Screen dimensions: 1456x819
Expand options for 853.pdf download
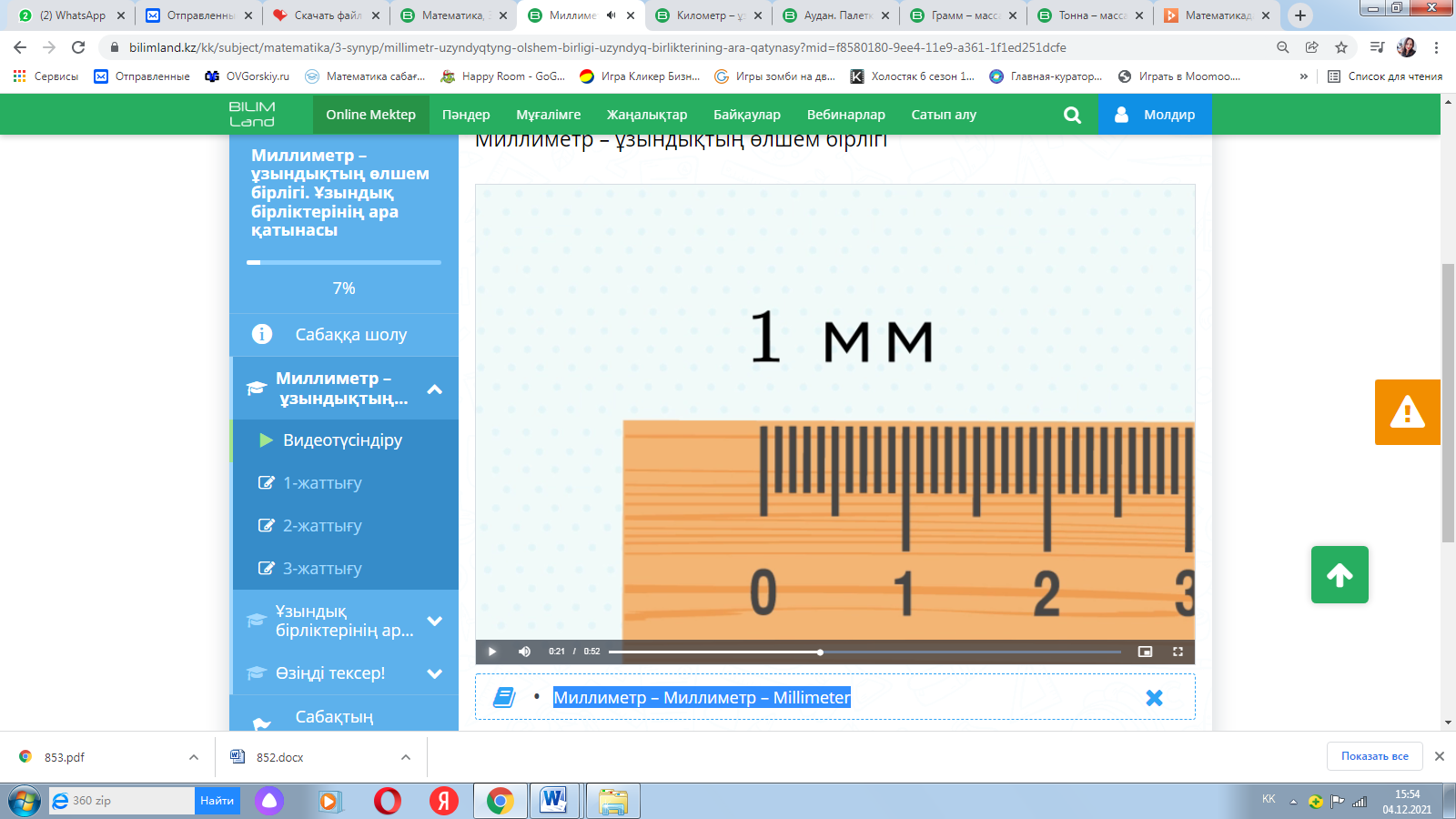[x=194, y=757]
